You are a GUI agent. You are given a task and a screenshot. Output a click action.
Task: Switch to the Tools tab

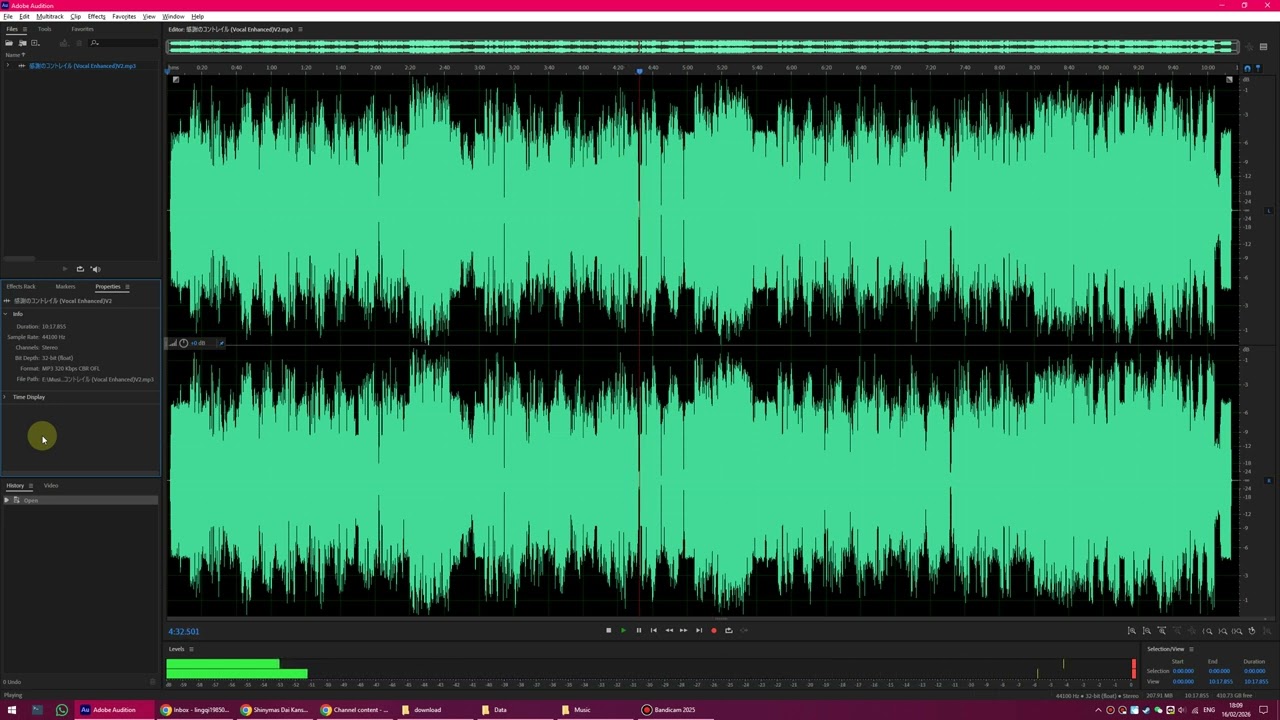click(x=45, y=29)
